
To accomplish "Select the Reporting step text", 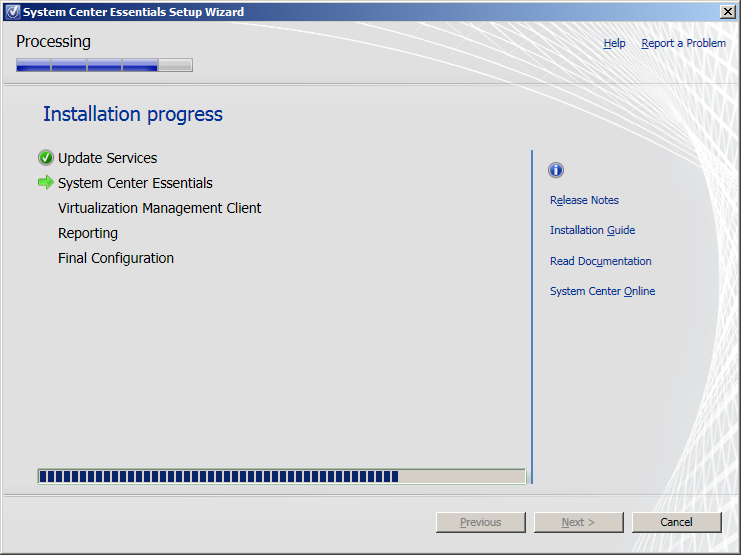I will (88, 233).
